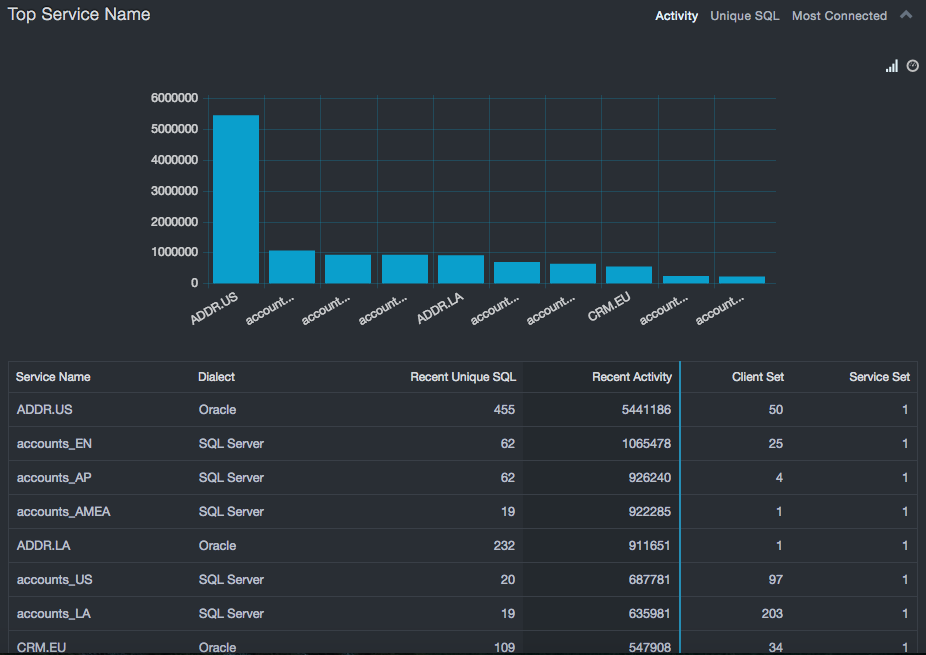926x655 pixels.
Task: Sort table by Dialect column
Action: pyautogui.click(x=217, y=377)
